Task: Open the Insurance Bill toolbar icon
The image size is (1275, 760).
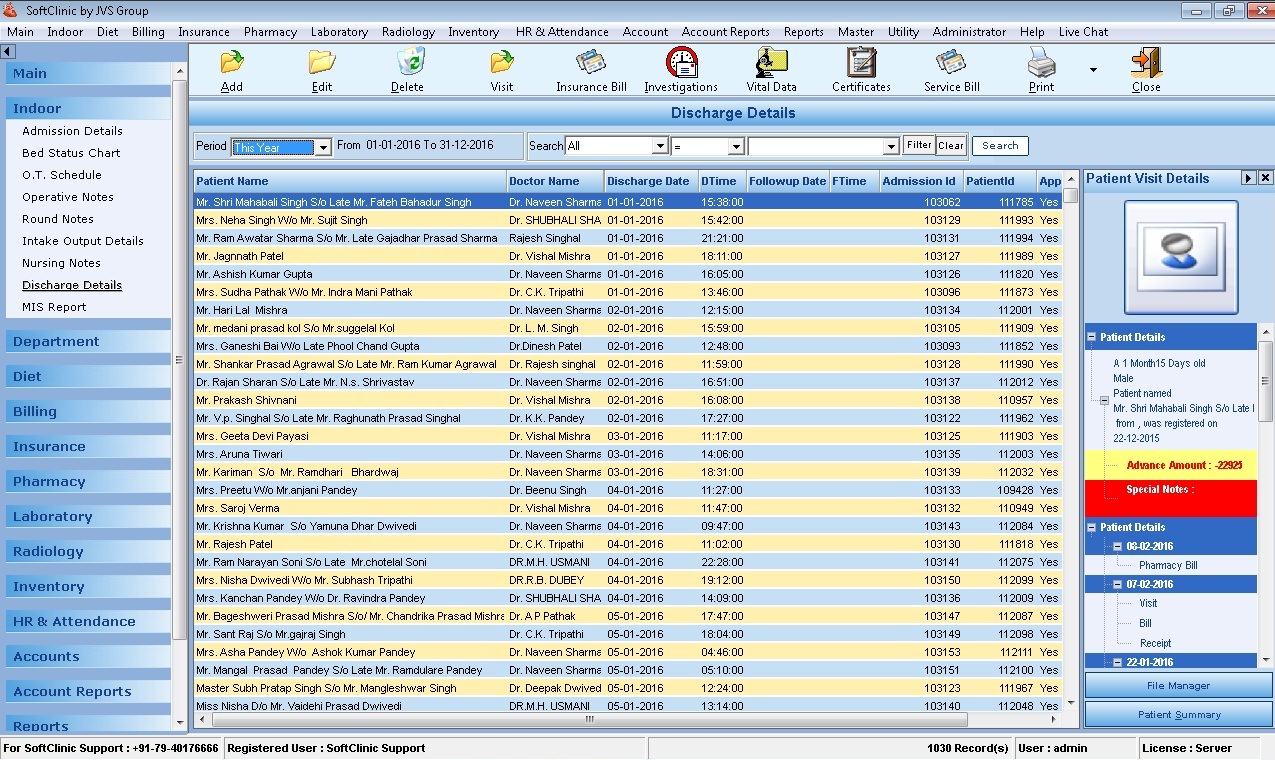Action: point(591,63)
